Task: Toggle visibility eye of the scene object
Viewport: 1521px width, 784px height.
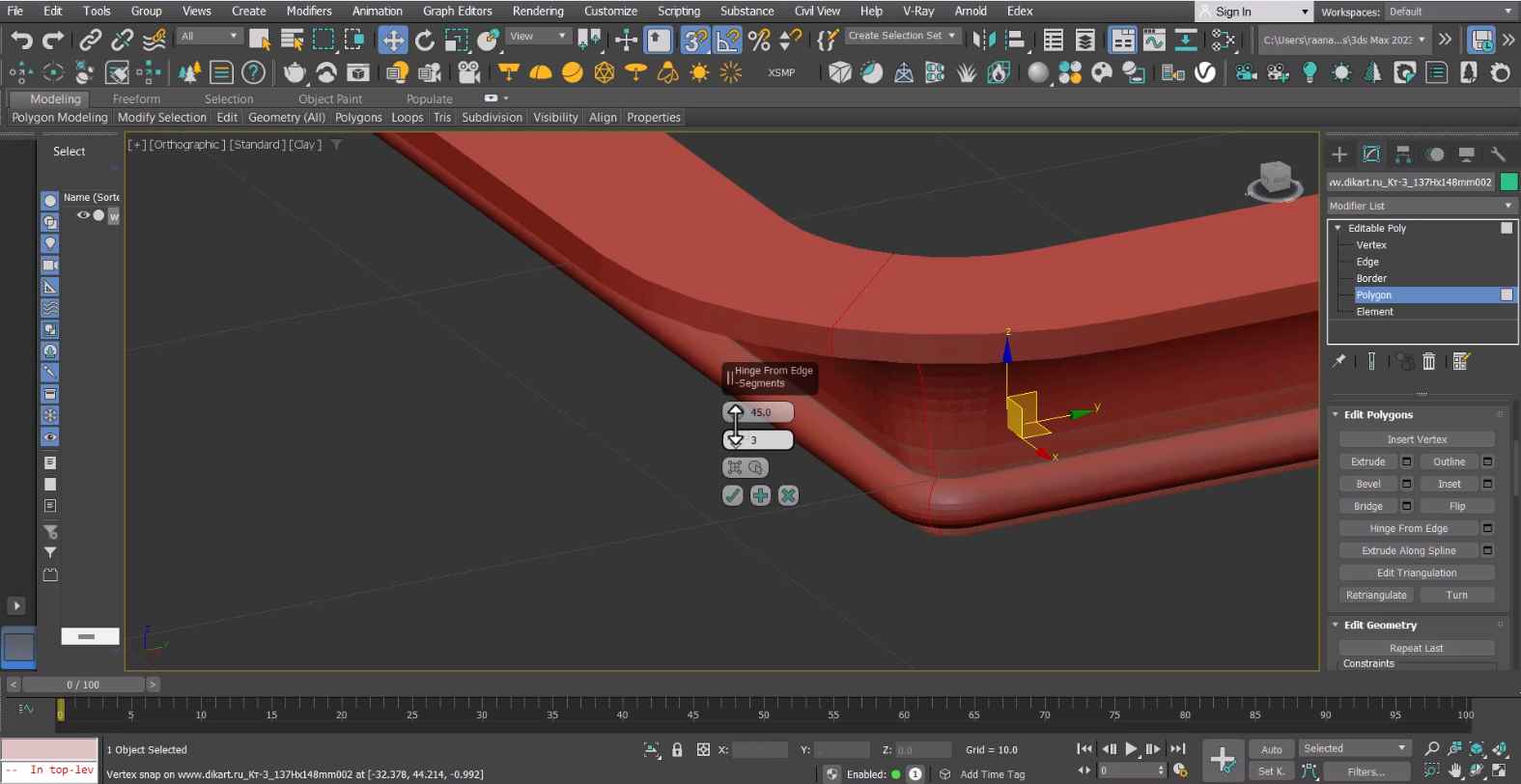Action: 83,215
